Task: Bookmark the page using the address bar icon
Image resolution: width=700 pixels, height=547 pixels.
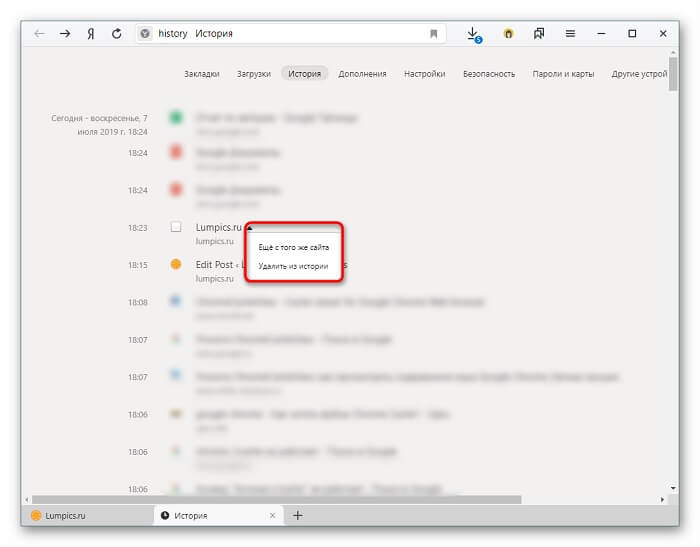Action: (x=433, y=34)
